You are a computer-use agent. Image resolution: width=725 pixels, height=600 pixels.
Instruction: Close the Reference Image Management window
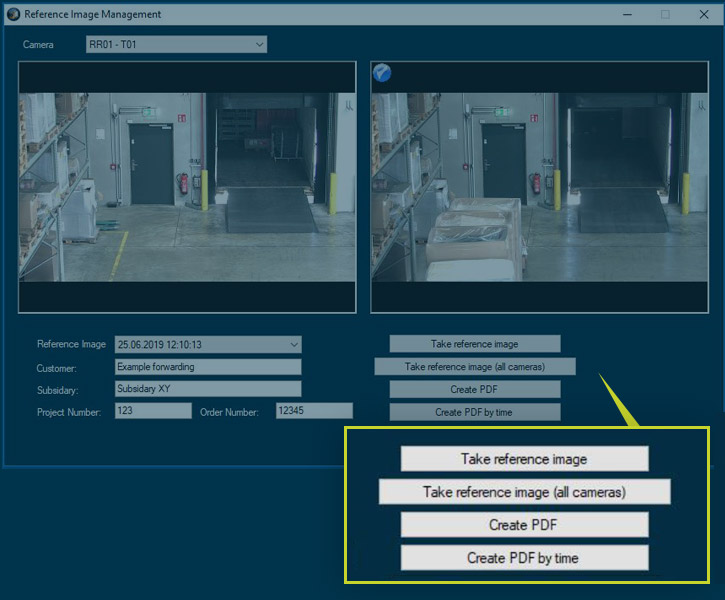703,15
